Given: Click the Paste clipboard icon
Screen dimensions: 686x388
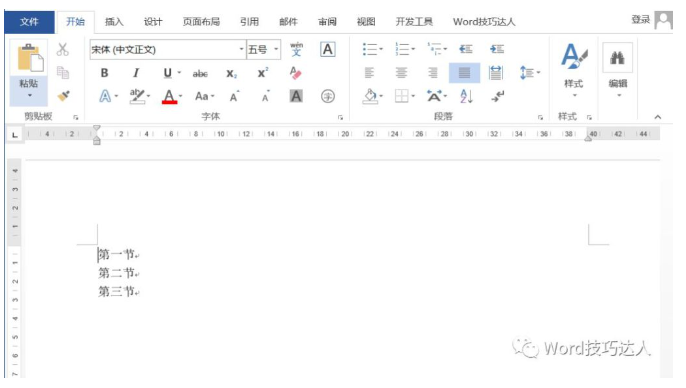Looking at the screenshot, I should tap(30, 58).
